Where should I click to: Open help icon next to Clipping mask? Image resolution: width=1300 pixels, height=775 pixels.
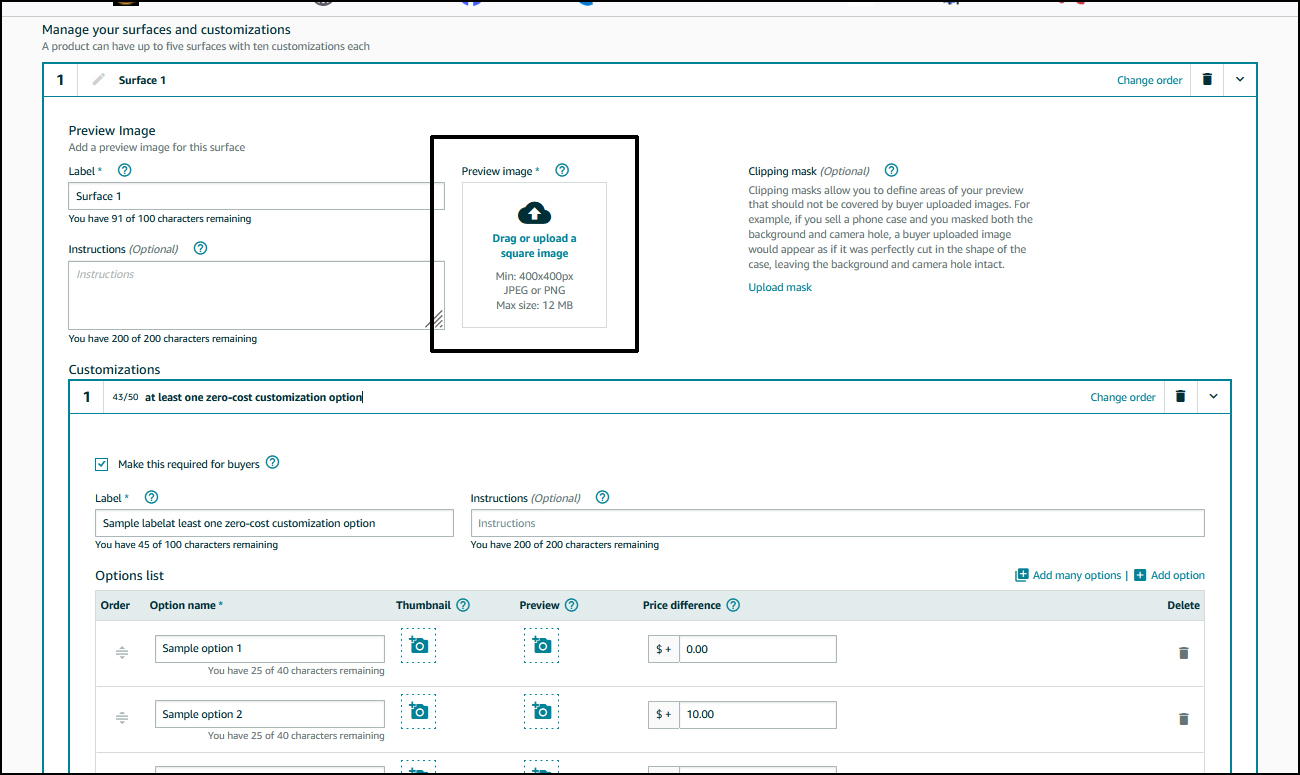click(x=891, y=171)
